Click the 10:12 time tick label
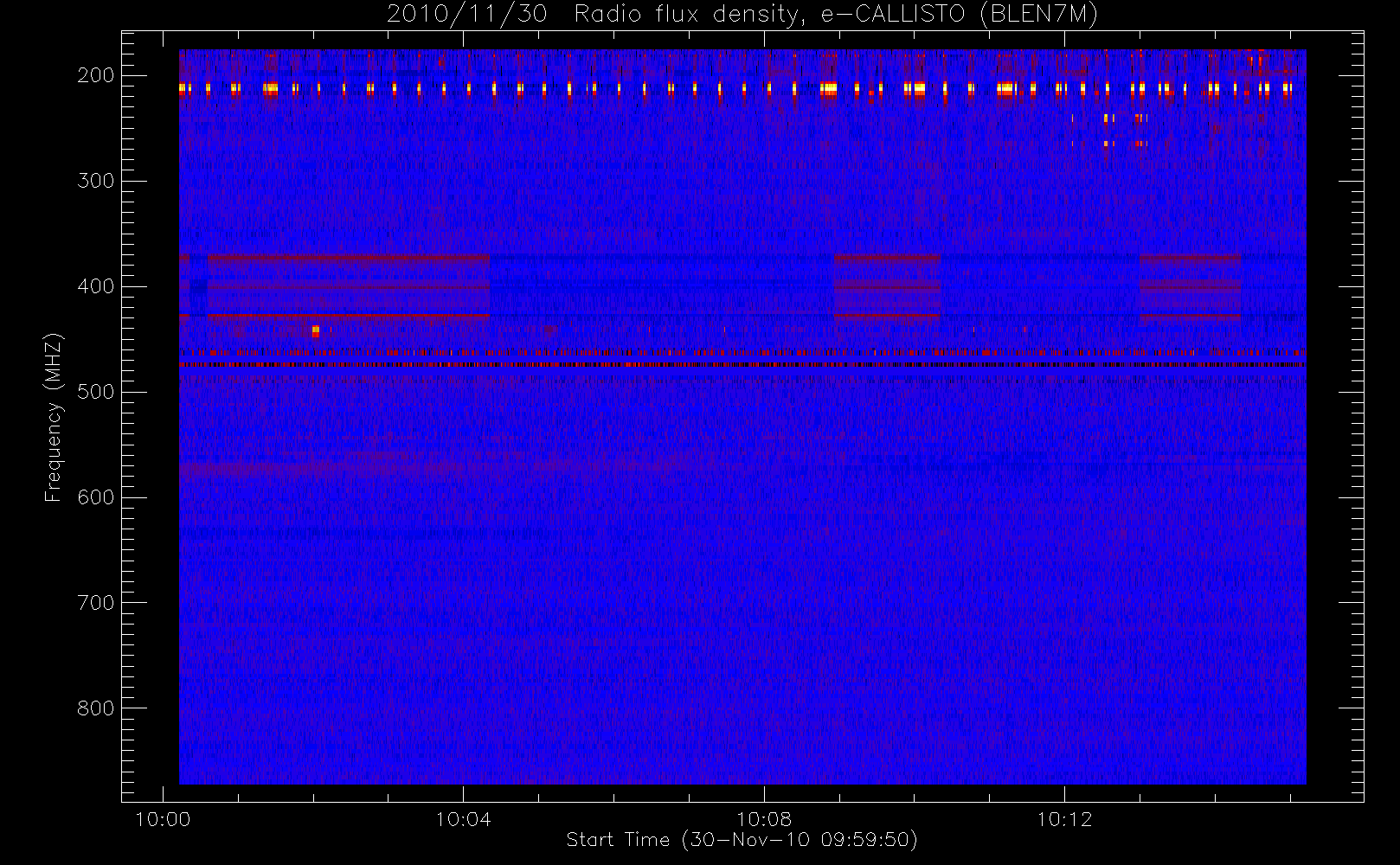1400x865 pixels. click(1064, 819)
